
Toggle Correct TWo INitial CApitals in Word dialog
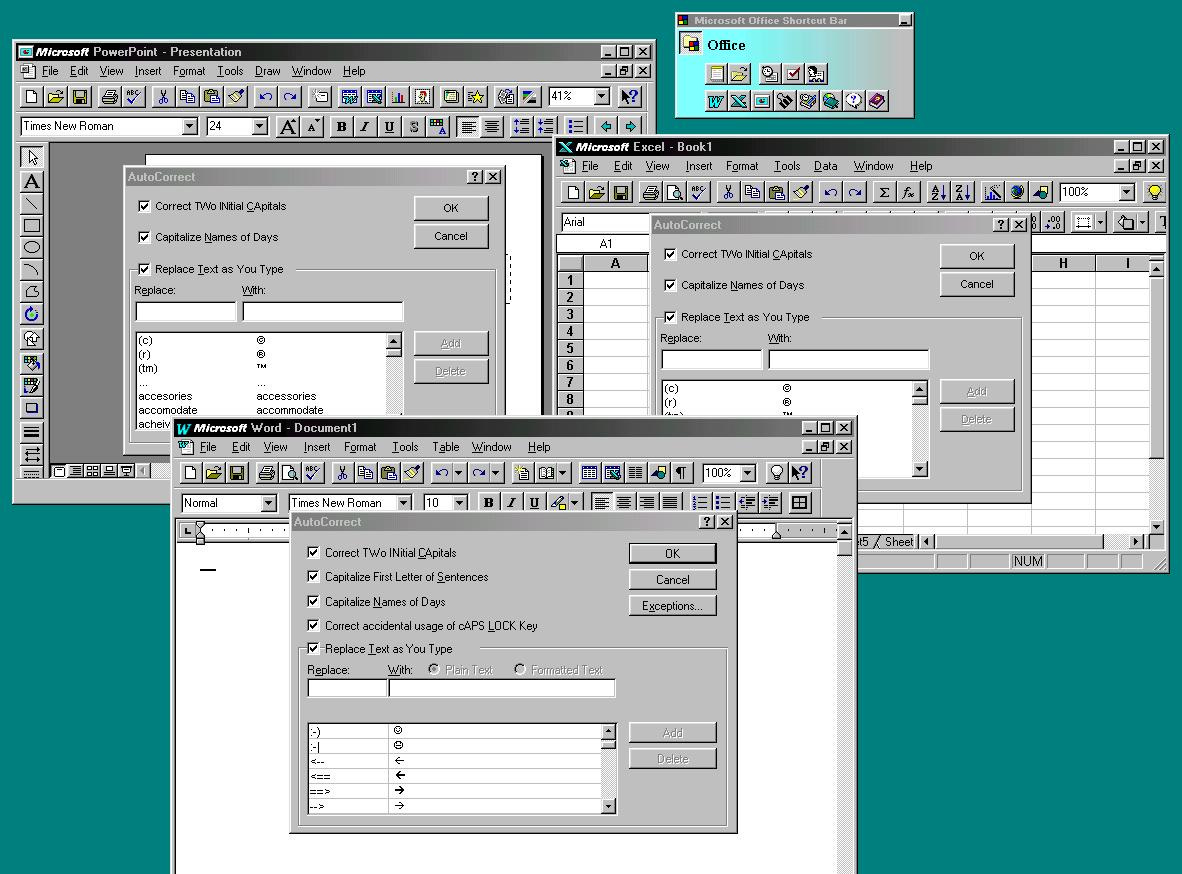(313, 553)
